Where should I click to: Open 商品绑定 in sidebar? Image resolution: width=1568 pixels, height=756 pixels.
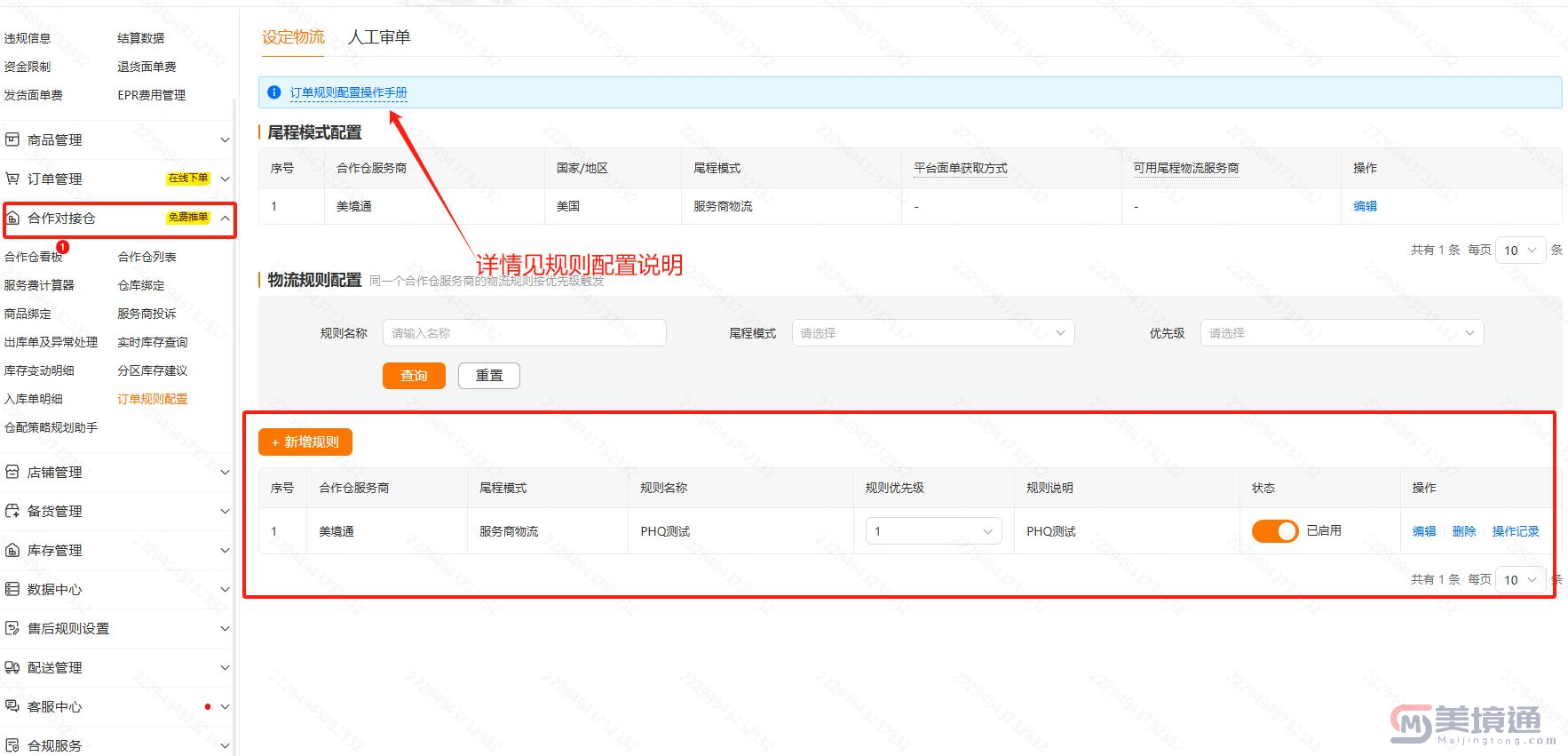coord(28,314)
